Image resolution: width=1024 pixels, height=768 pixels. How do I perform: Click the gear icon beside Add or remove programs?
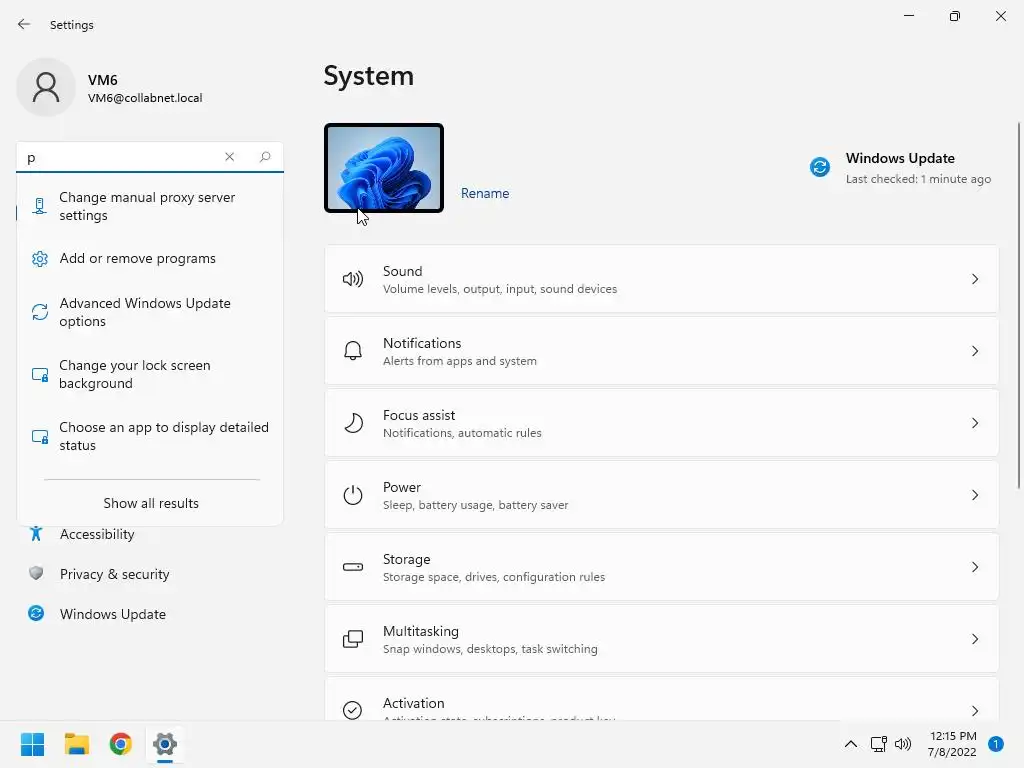[40, 259]
